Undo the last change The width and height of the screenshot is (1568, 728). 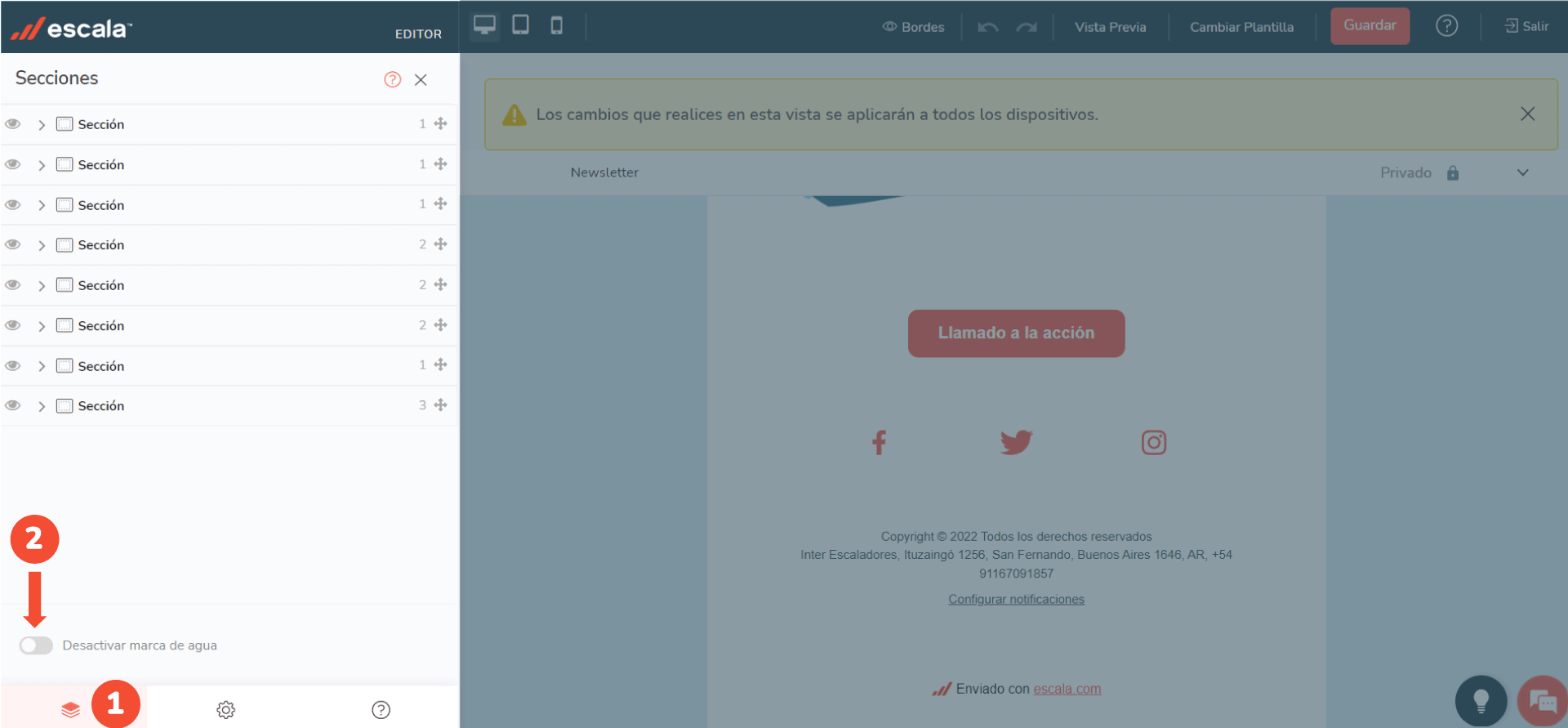tap(988, 27)
